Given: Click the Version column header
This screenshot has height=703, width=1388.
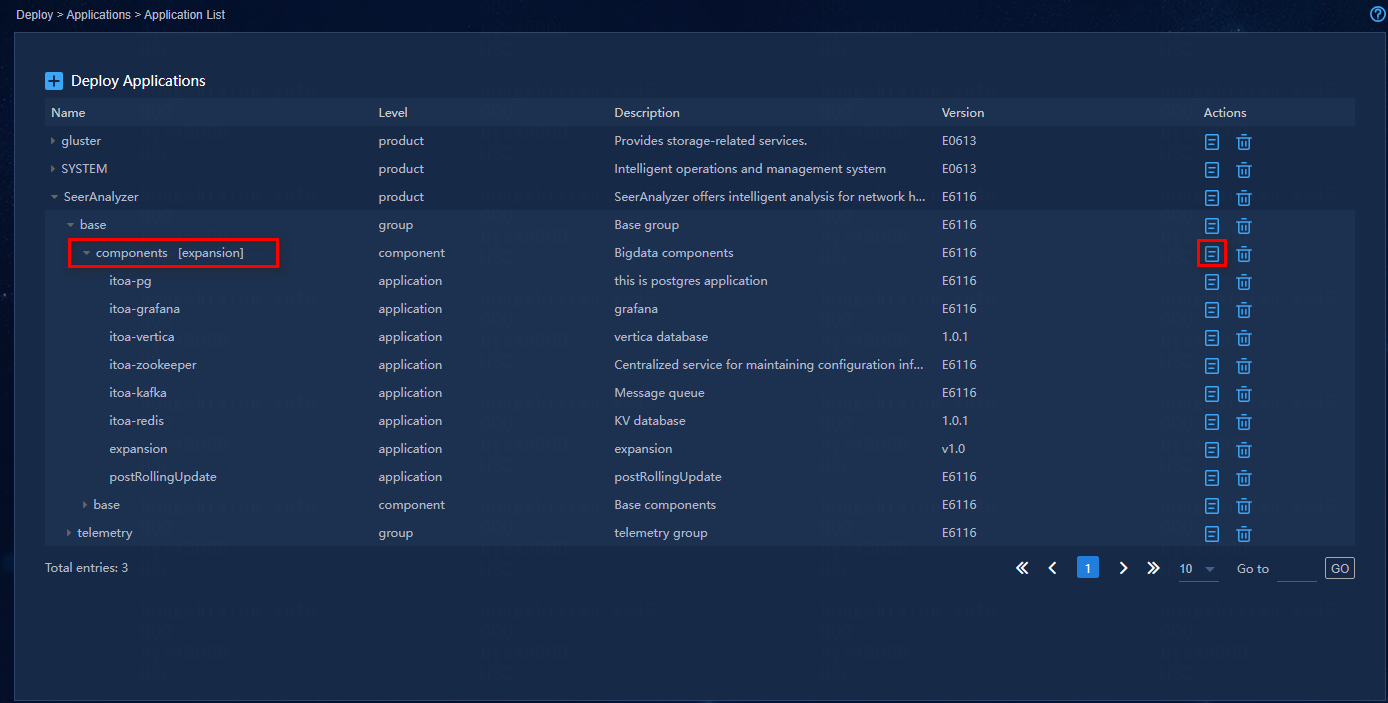Looking at the screenshot, I should [963, 113].
